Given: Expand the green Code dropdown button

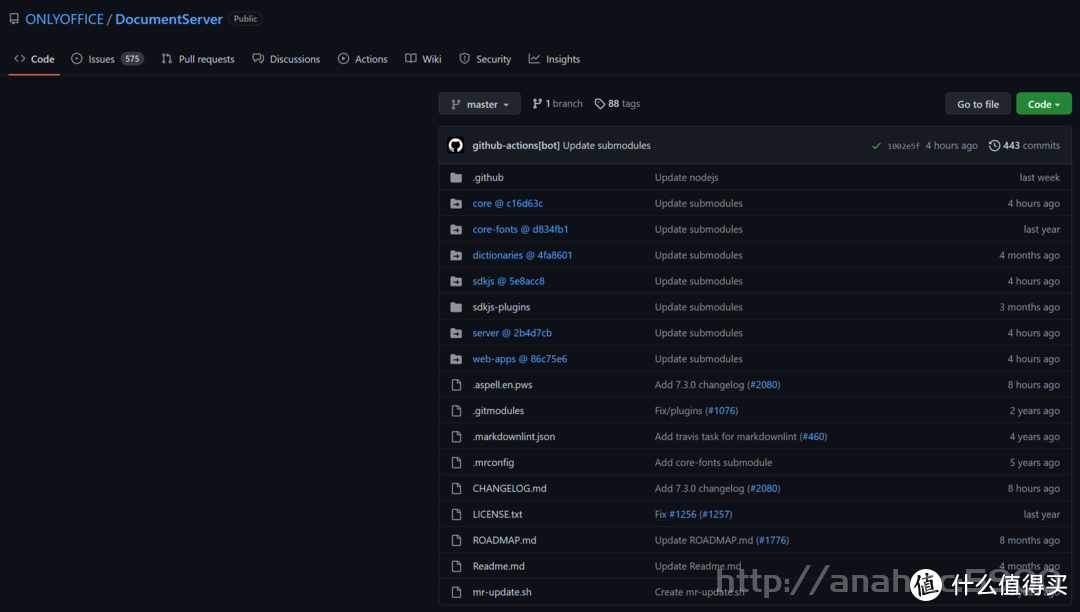Looking at the screenshot, I should tap(1043, 104).
